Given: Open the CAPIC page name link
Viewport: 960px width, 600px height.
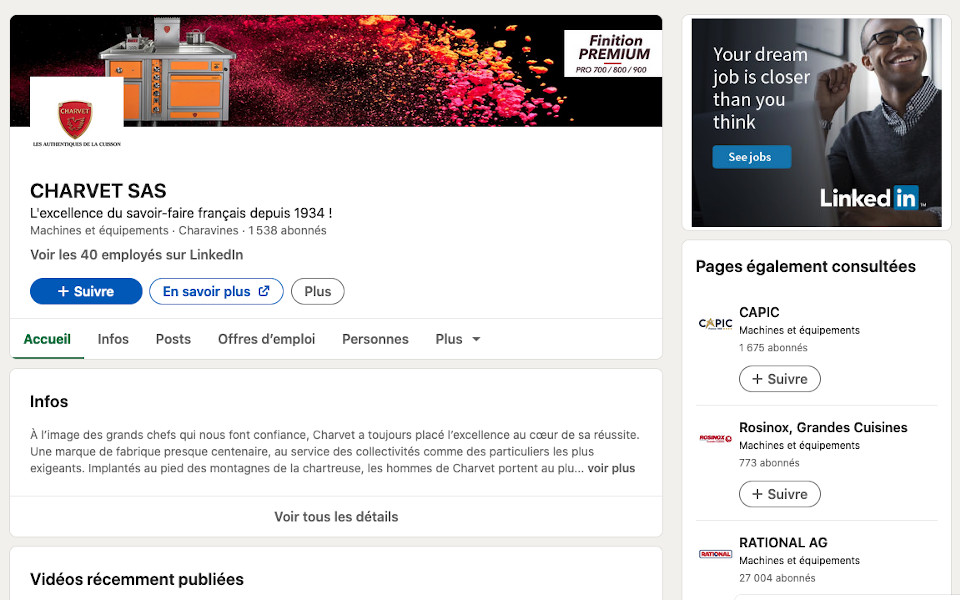Looking at the screenshot, I should pos(759,312).
